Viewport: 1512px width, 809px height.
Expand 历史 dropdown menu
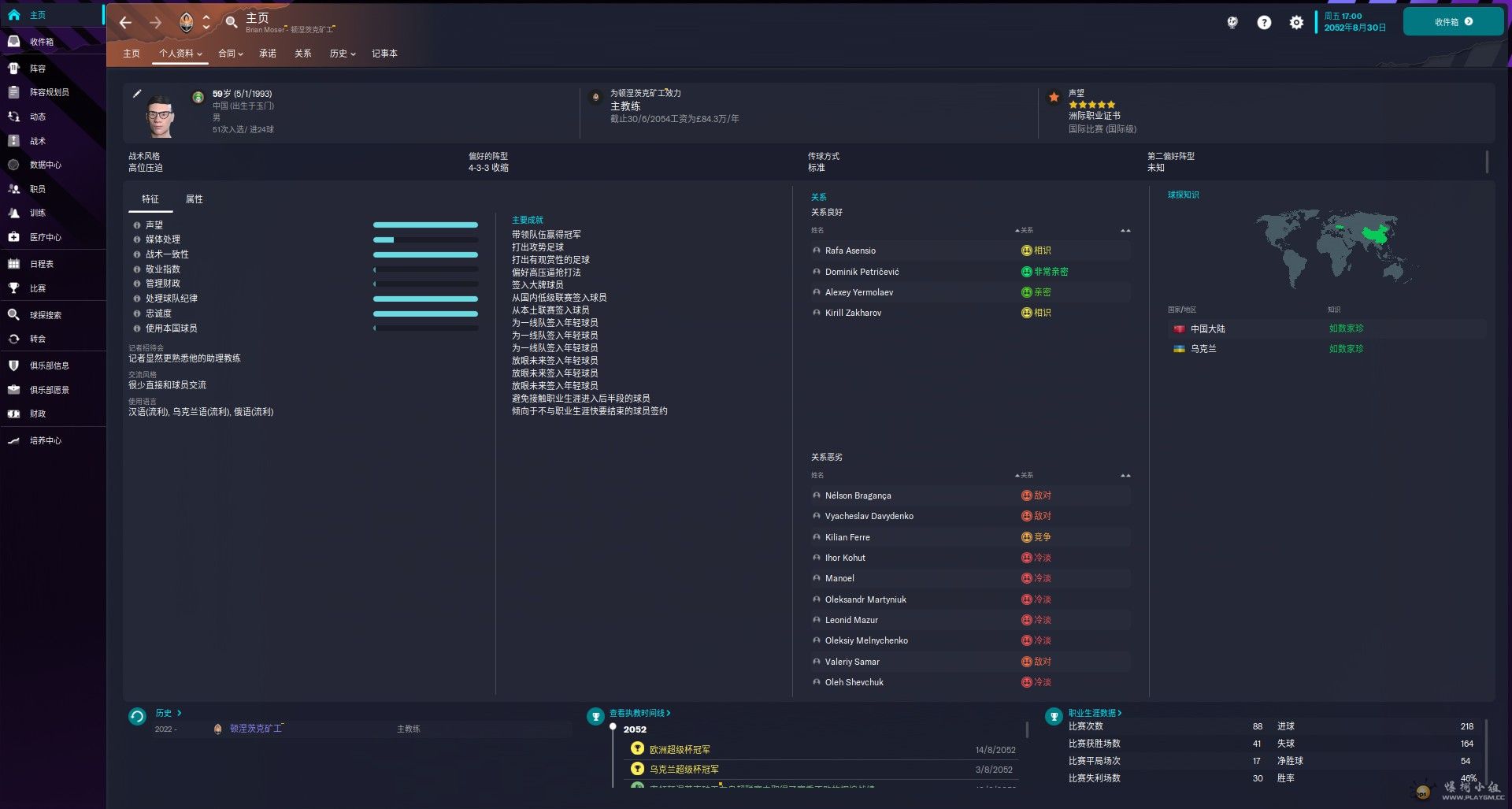[343, 54]
